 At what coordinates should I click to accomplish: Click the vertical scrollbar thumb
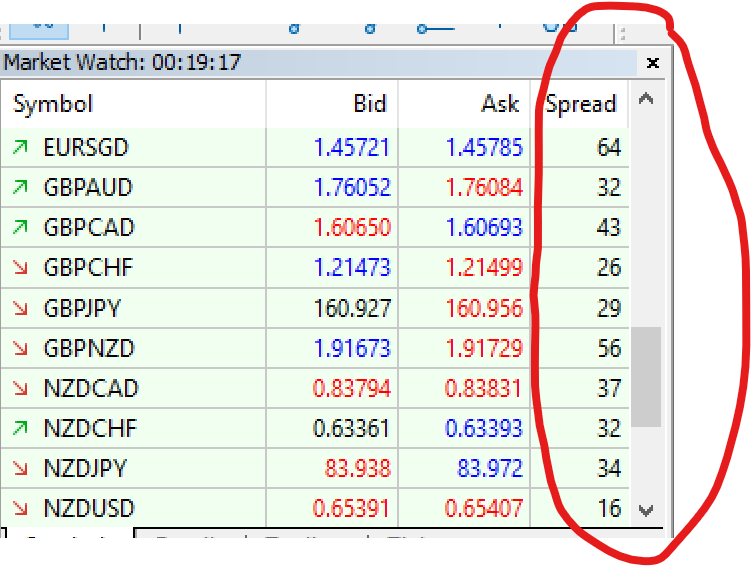pos(646,377)
